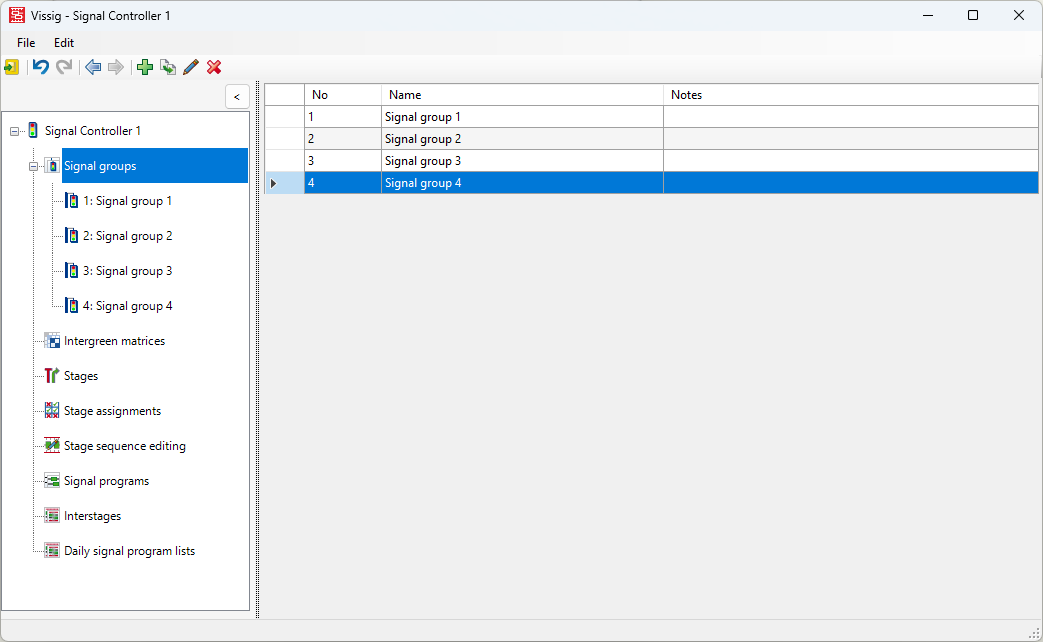
Task: Open Daily signal program lists
Action: click(x=129, y=551)
